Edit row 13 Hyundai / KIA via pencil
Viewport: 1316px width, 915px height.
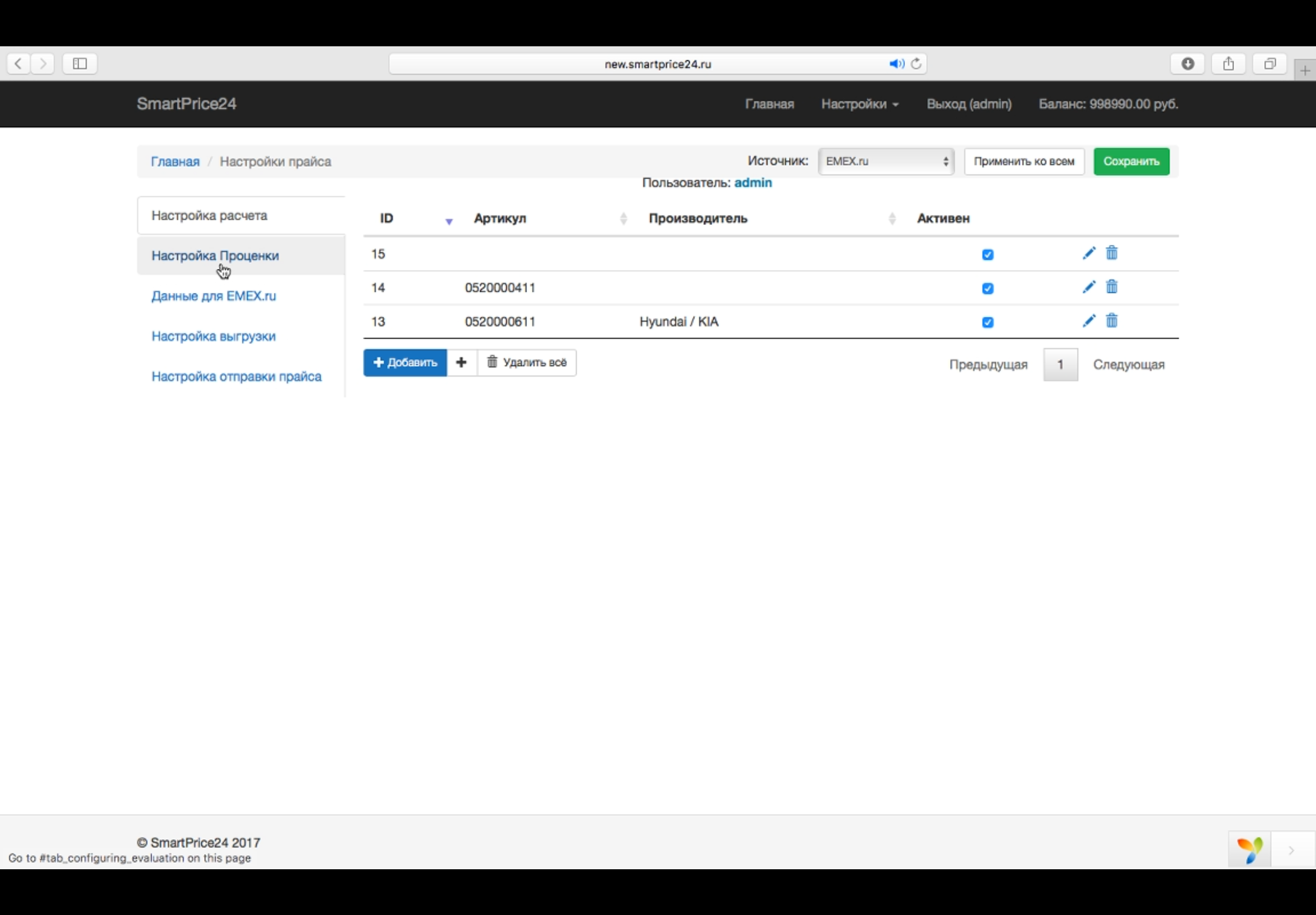tap(1088, 321)
